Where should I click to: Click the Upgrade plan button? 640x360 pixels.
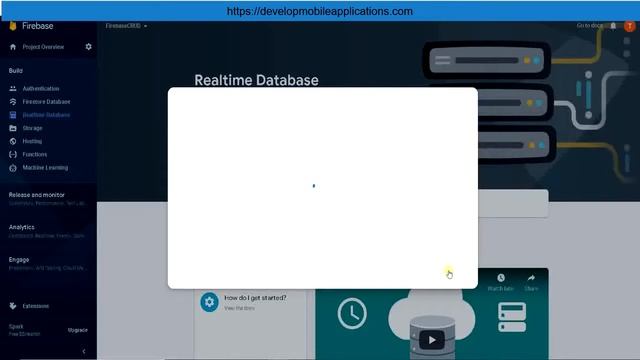(x=78, y=330)
